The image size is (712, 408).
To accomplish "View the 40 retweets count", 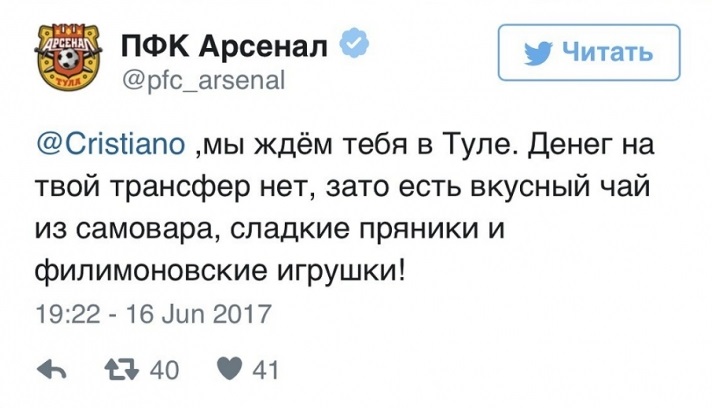I will click(x=164, y=370).
